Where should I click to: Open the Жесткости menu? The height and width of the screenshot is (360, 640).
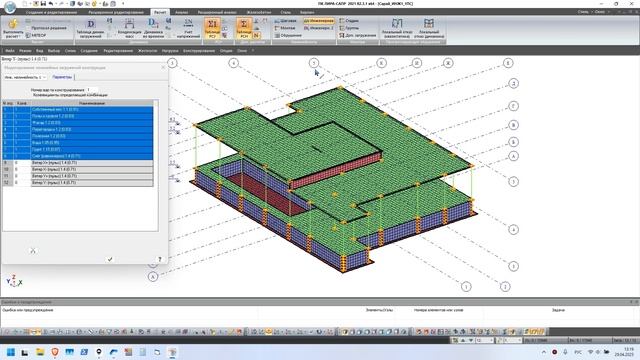click(147, 51)
